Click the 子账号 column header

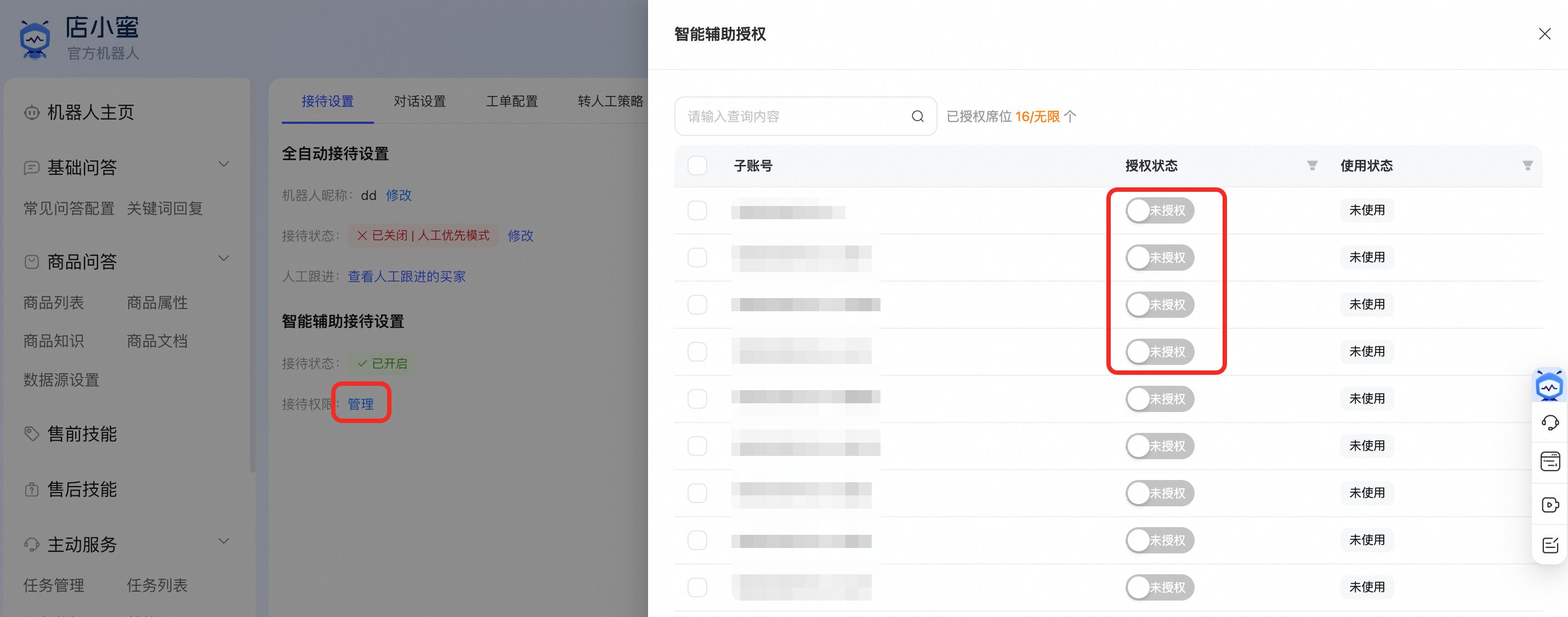(x=752, y=165)
